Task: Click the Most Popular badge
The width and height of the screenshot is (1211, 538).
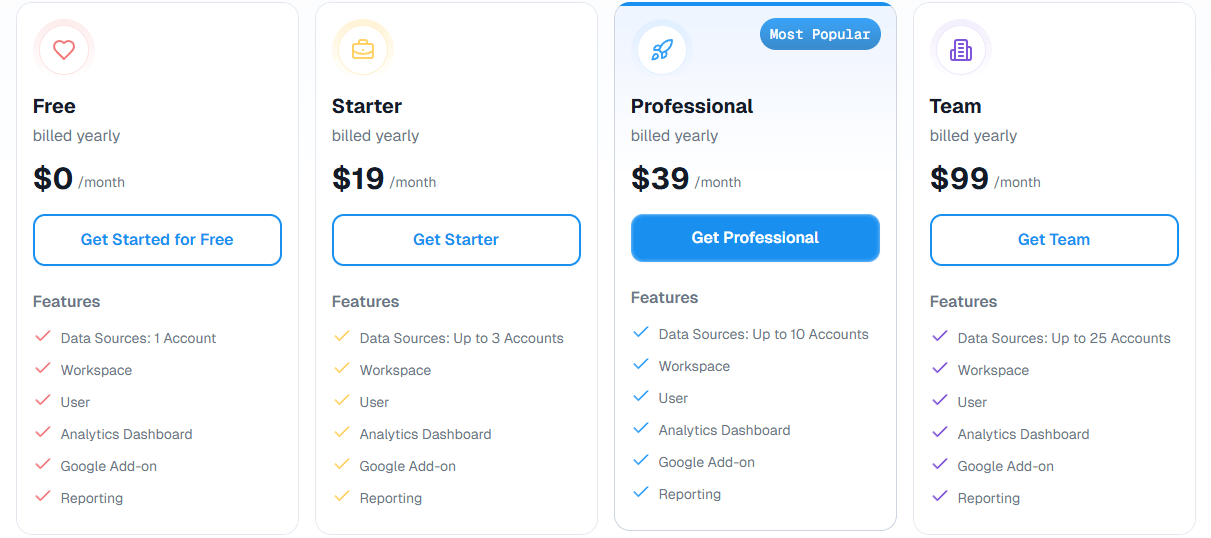Action: click(x=820, y=35)
